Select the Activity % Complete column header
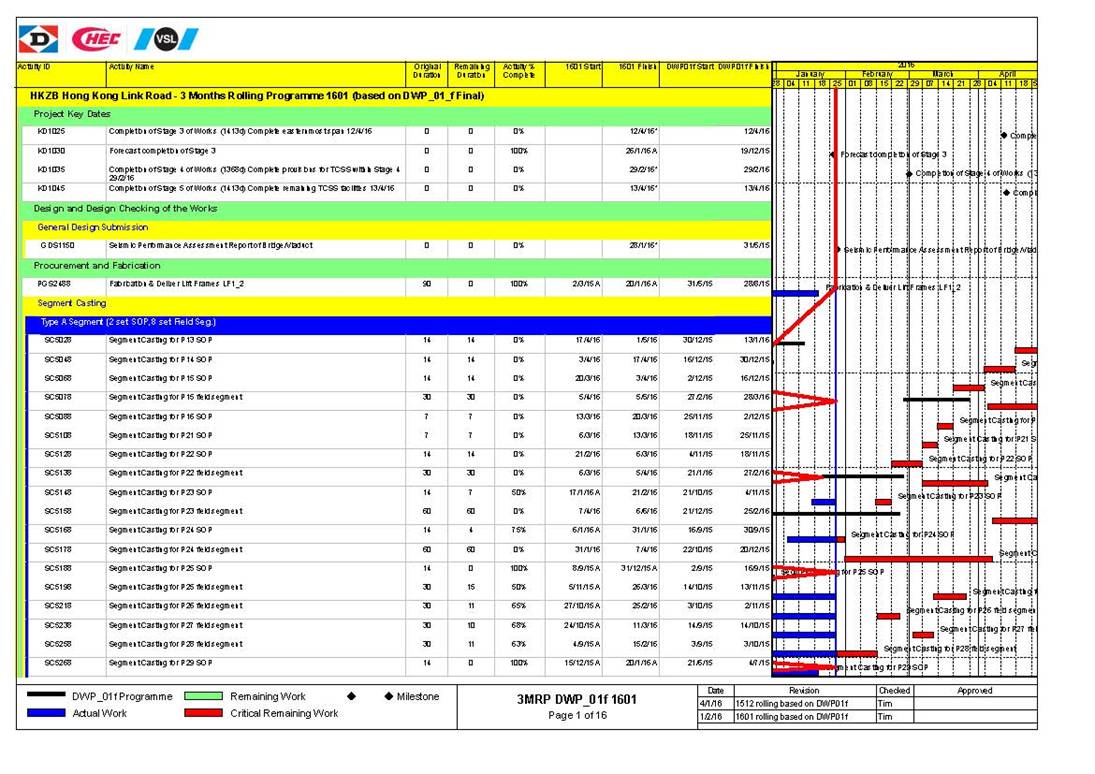 point(519,74)
